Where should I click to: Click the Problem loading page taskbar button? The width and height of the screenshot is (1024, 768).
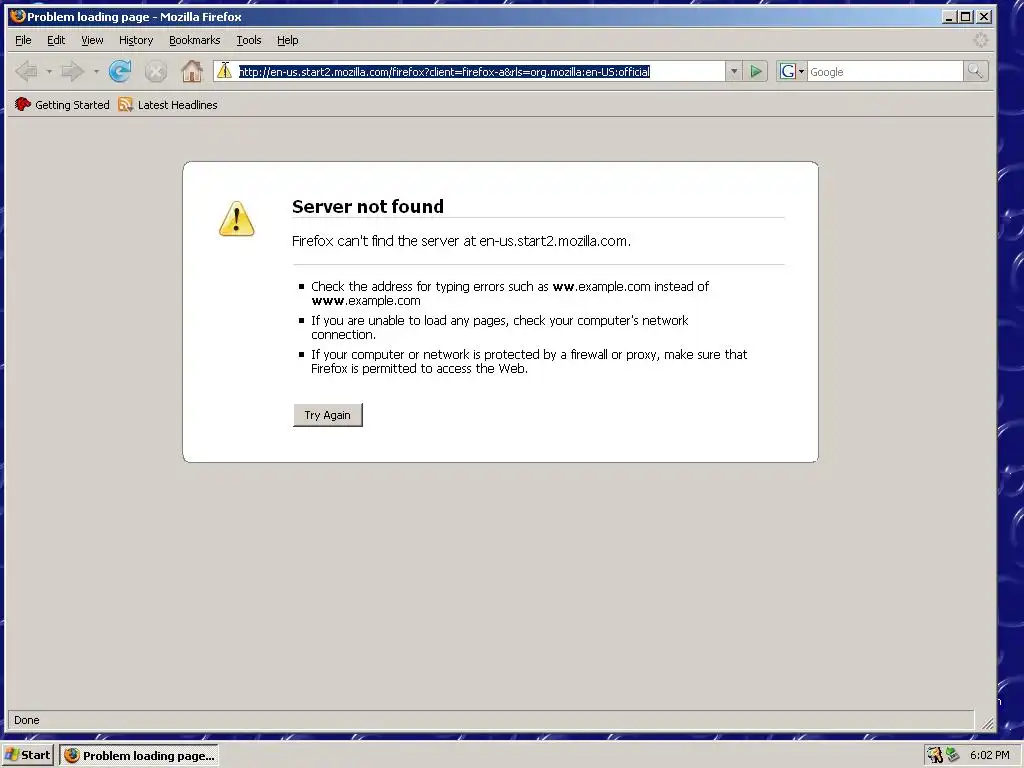coord(140,756)
